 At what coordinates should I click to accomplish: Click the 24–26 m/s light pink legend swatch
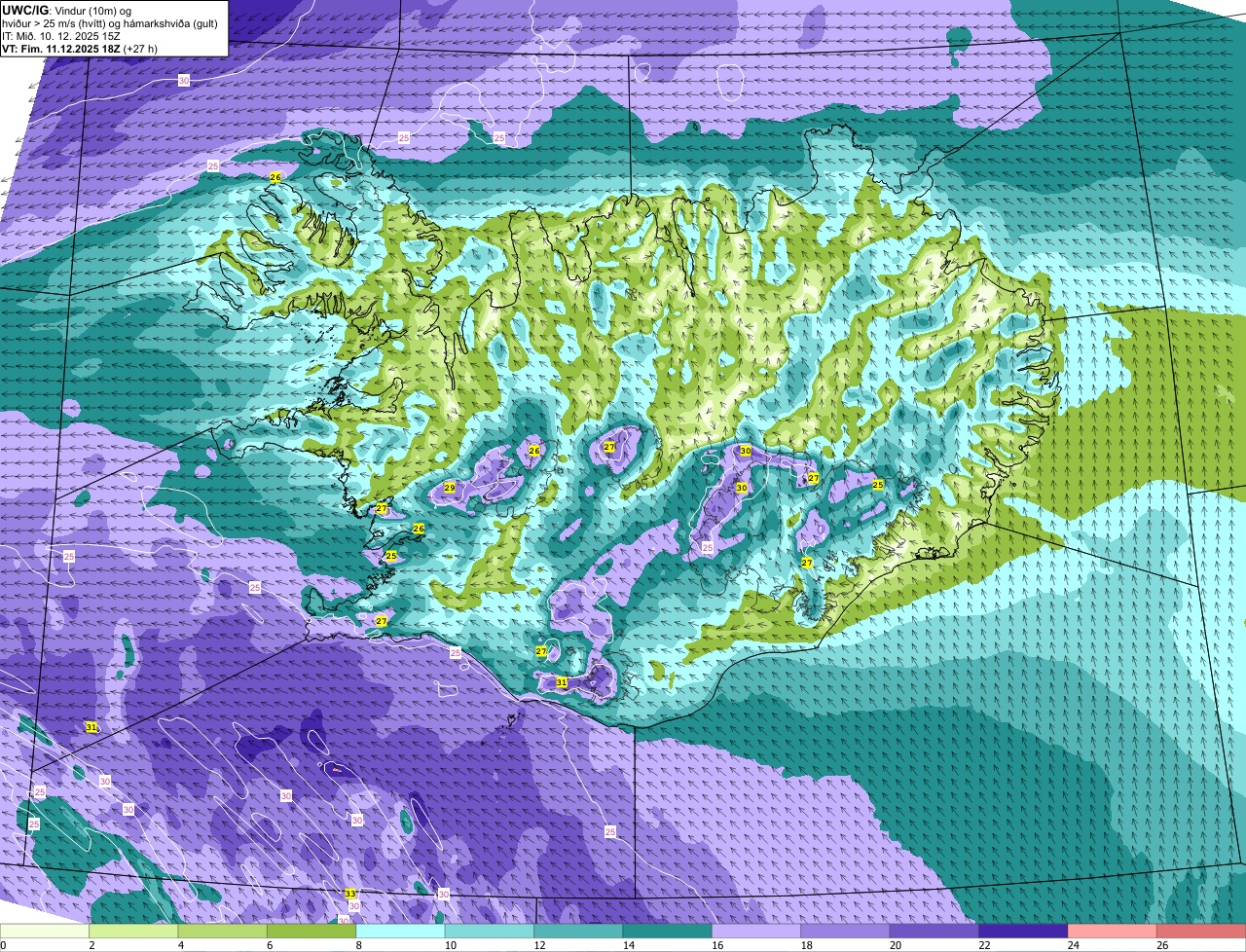pos(1113,932)
